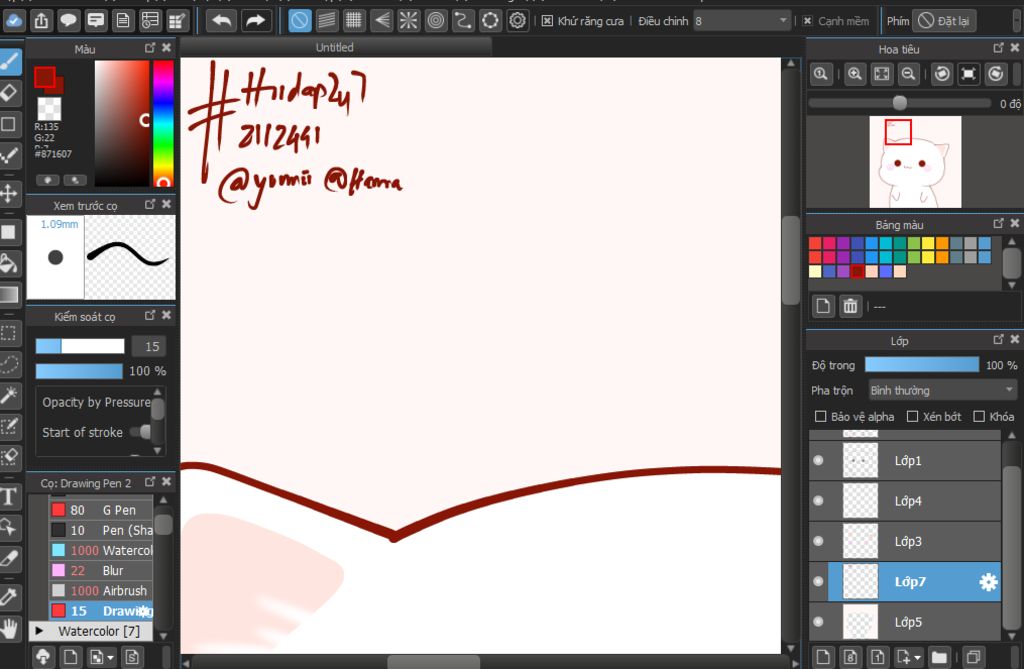Hide layer Lớp1
Viewport: 1024px width, 669px height.
(818, 461)
